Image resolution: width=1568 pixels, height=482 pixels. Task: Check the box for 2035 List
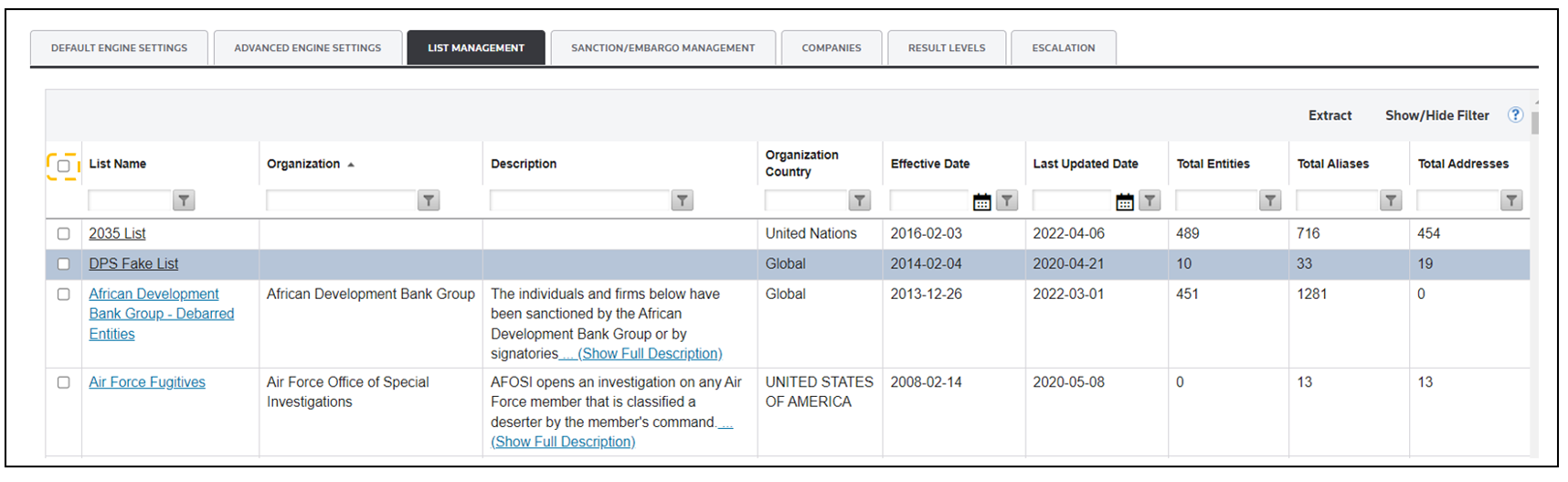[63, 234]
